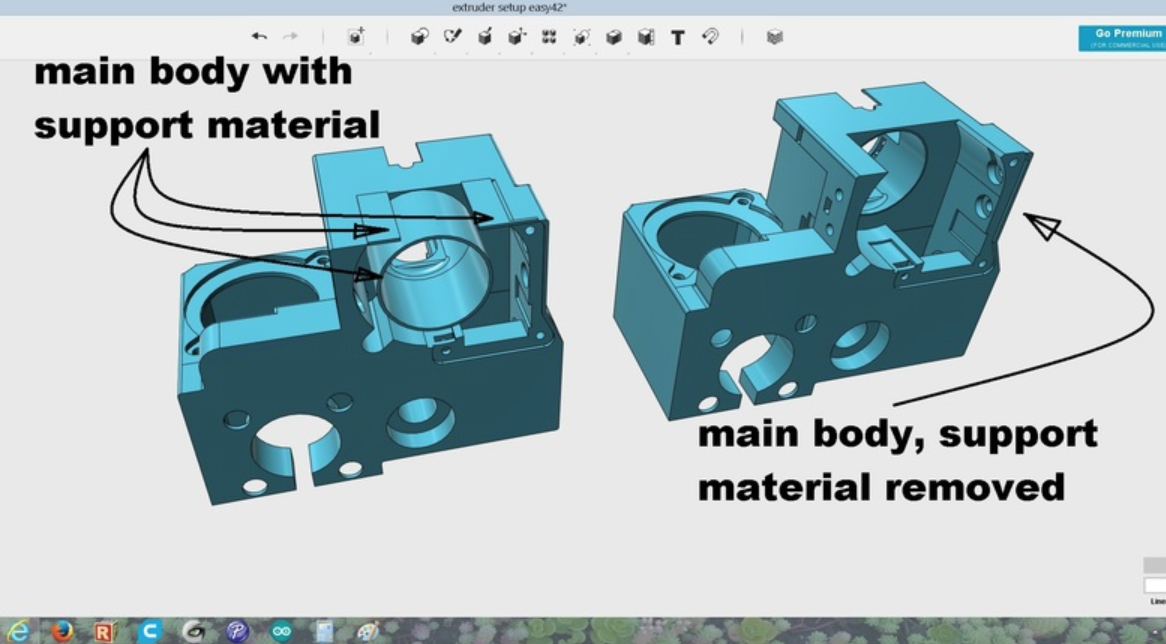
Task: Open the Transform tool menu
Action: coord(356,37)
